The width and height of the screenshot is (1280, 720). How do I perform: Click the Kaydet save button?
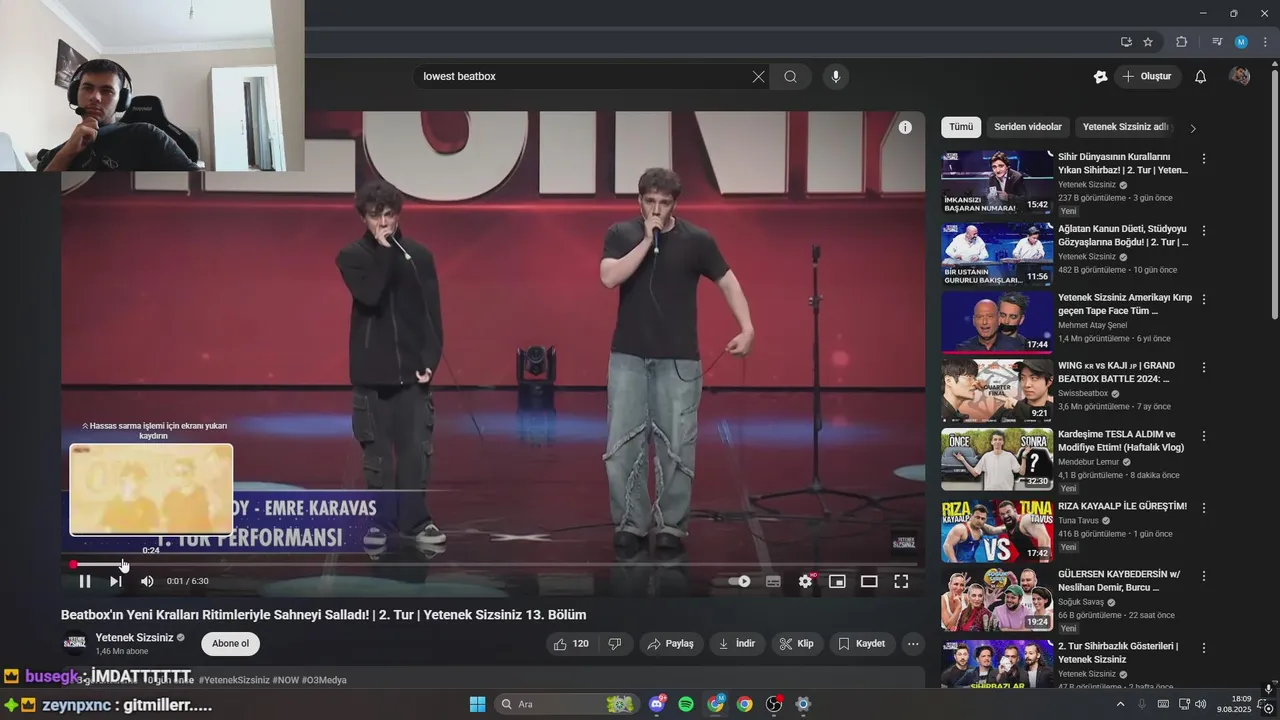[x=862, y=644]
